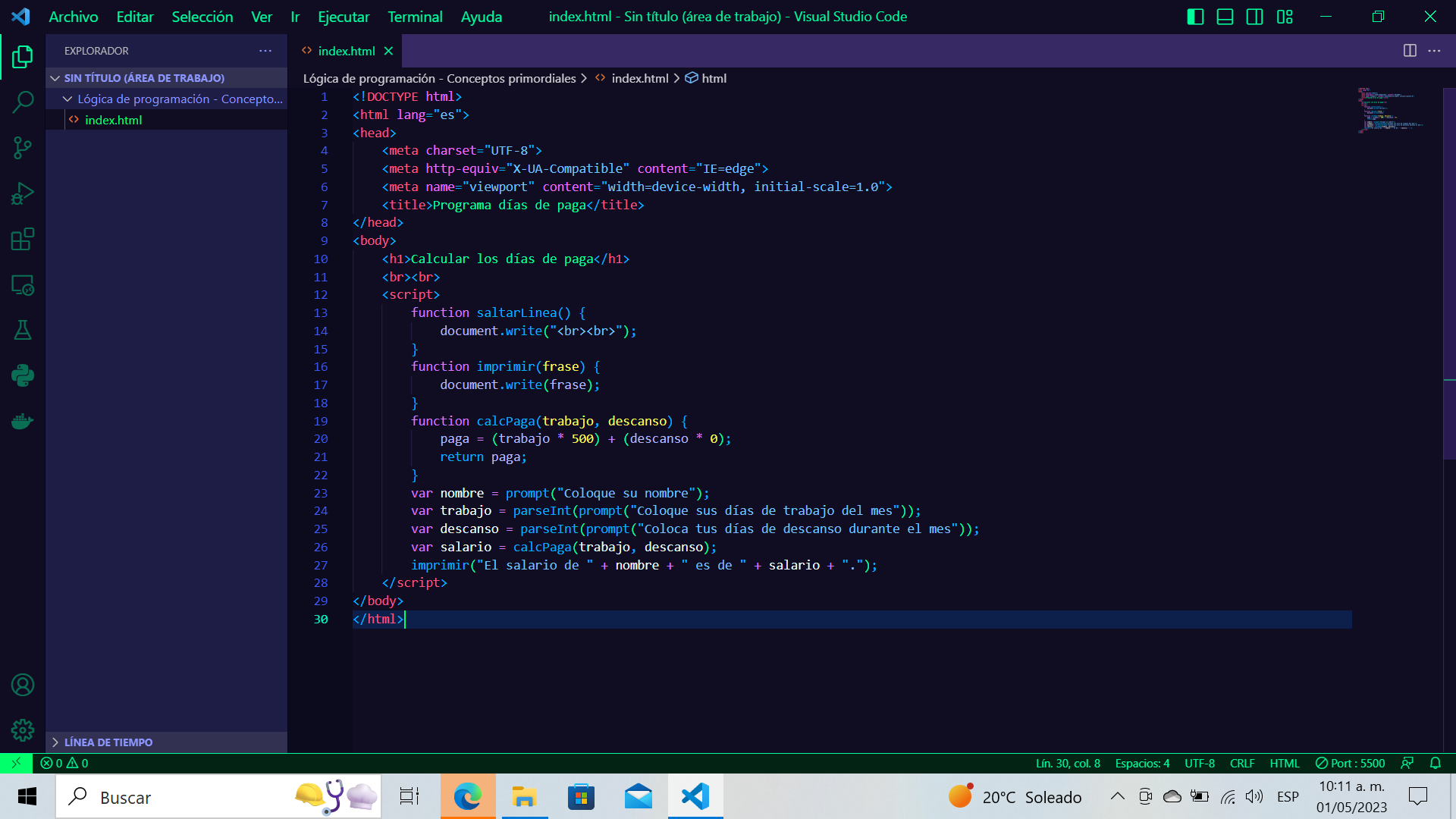Open CRLF end of line selector
Screen dimensions: 1456x819
point(1242,763)
